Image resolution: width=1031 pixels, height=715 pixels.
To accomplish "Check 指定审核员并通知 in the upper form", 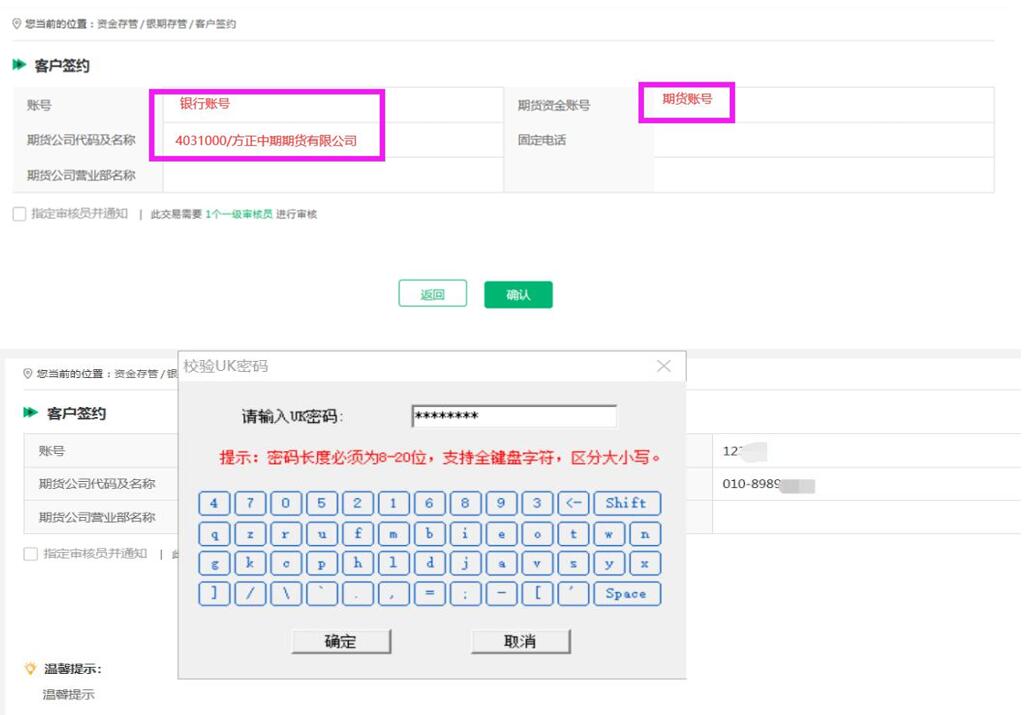I will tap(20, 214).
